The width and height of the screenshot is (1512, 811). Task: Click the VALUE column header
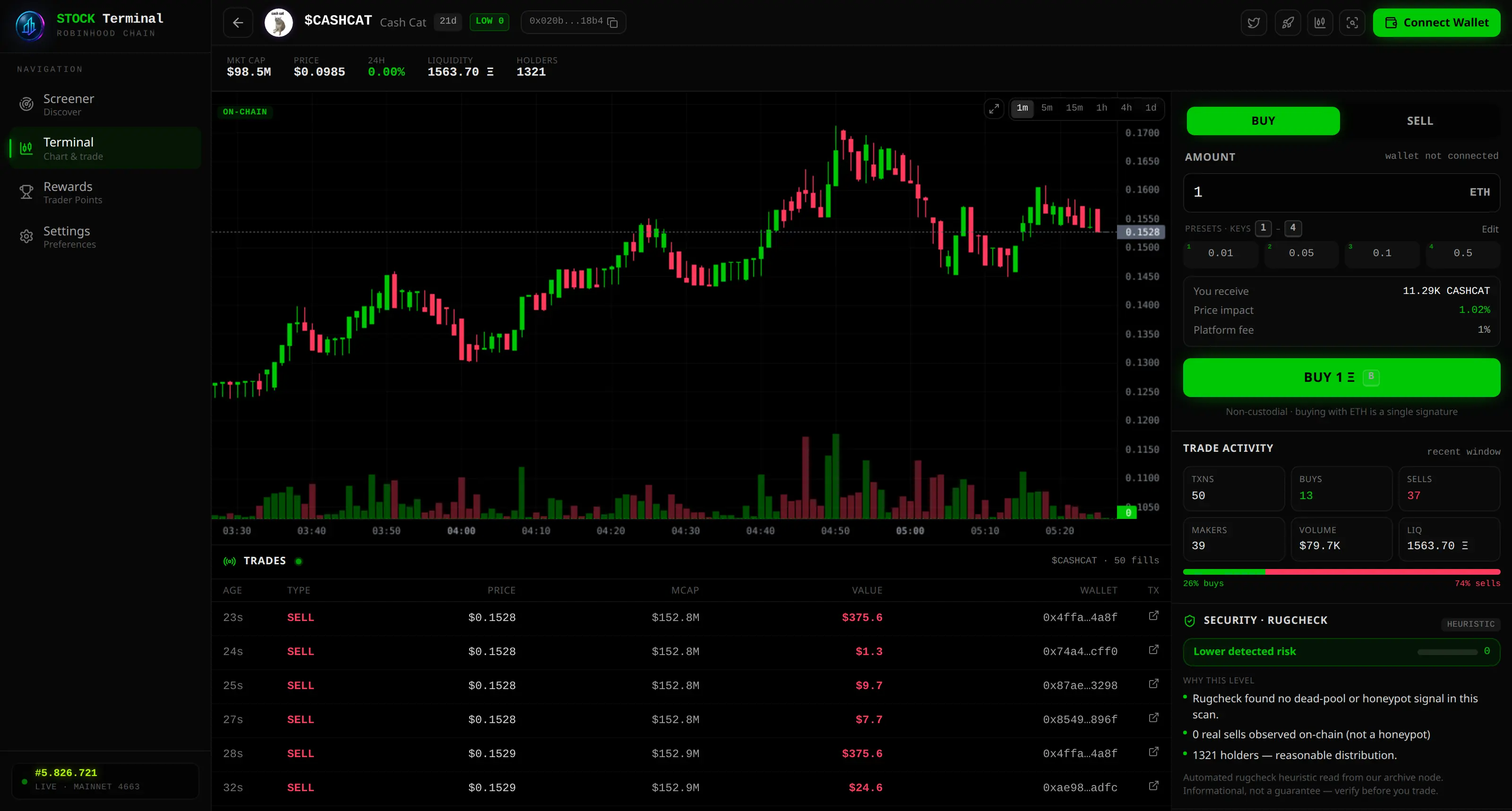click(x=867, y=590)
